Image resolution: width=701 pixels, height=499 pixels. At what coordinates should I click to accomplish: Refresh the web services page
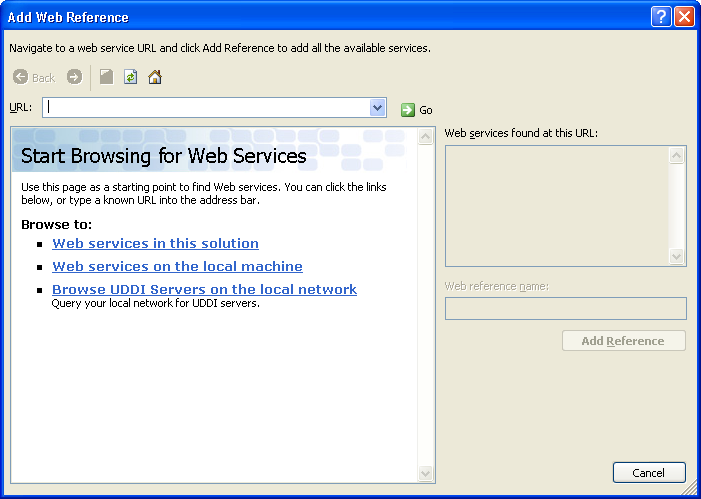[x=130, y=77]
